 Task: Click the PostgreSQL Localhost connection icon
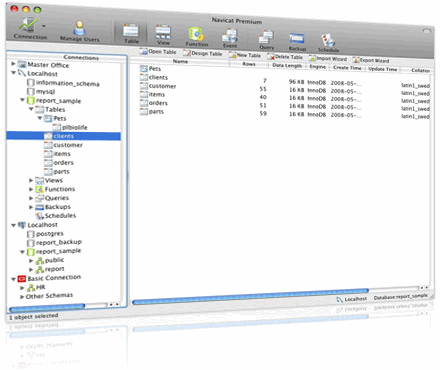coord(22,225)
